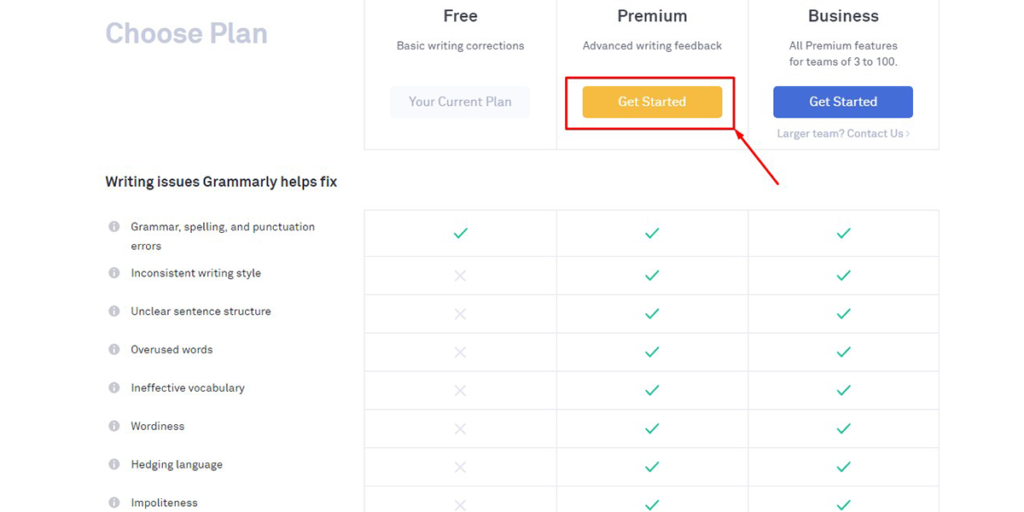Click the blue Business Get Started button
The image size is (1024, 512).
(x=843, y=102)
